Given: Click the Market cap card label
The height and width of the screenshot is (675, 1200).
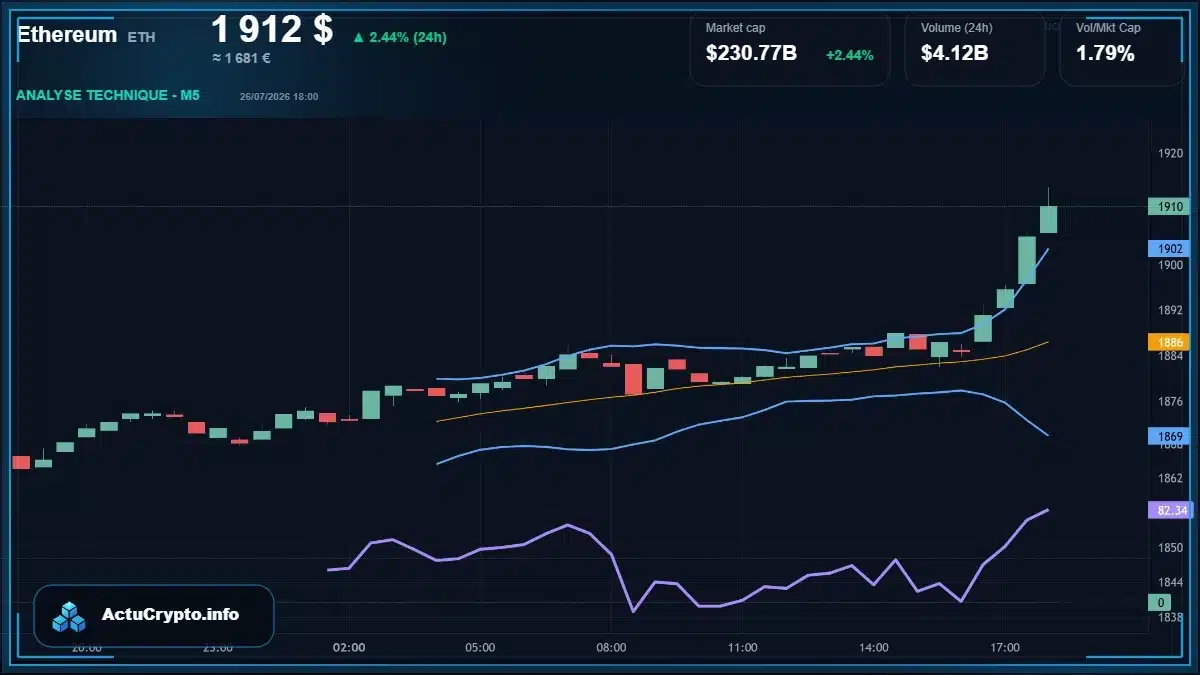Looking at the screenshot, I should (735, 28).
